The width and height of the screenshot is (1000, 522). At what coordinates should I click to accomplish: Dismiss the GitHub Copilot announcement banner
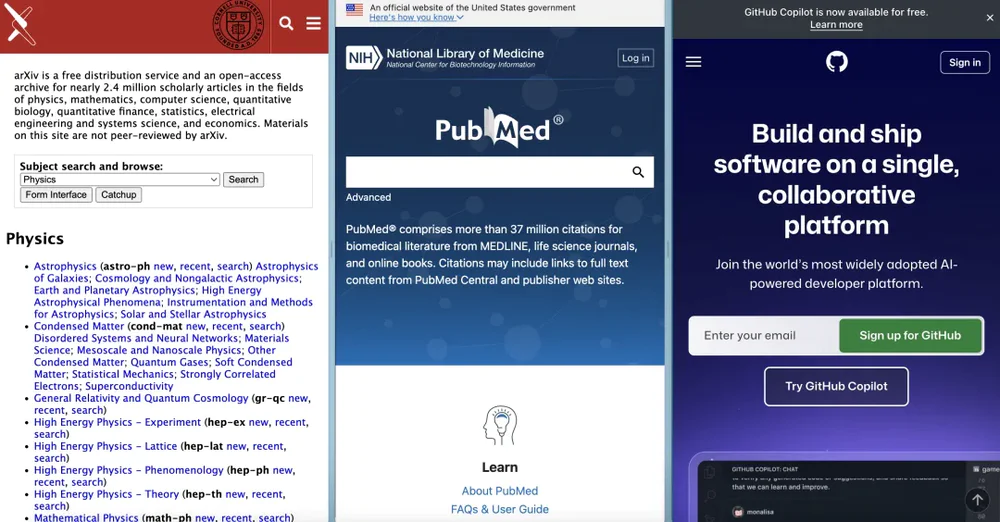pos(990,18)
